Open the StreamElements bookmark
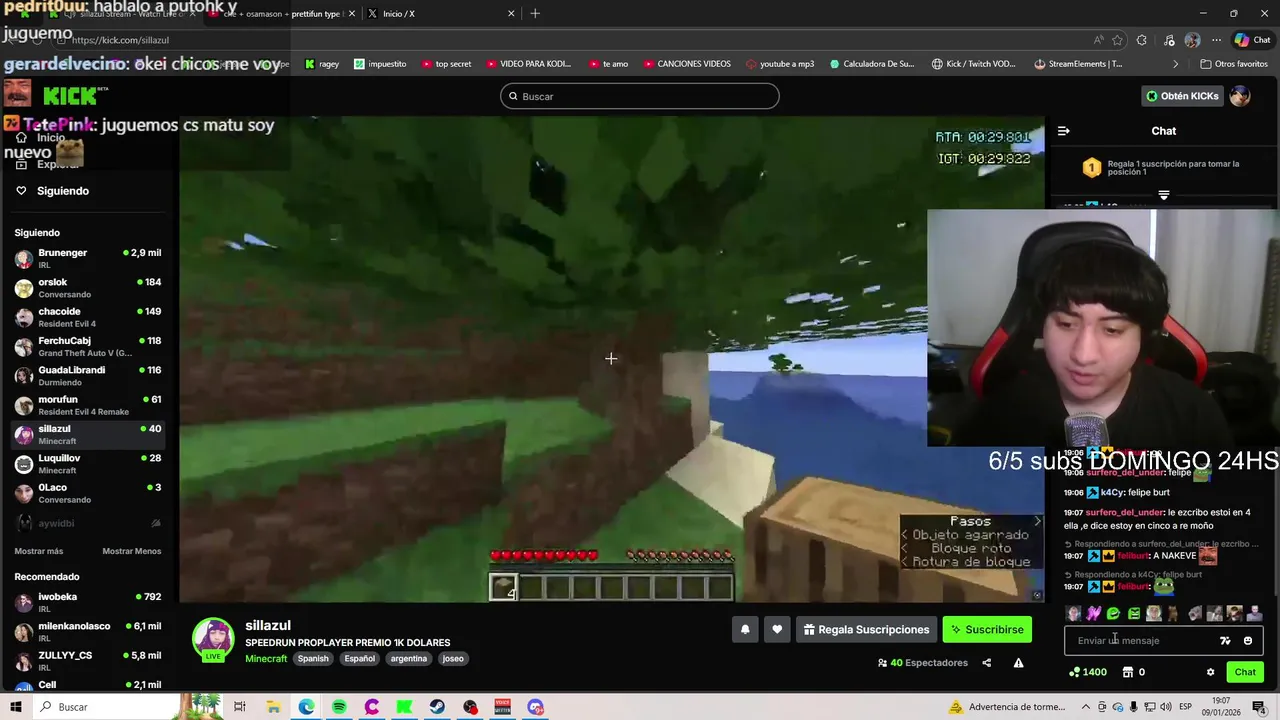The height and width of the screenshot is (720, 1280). 1078,64
